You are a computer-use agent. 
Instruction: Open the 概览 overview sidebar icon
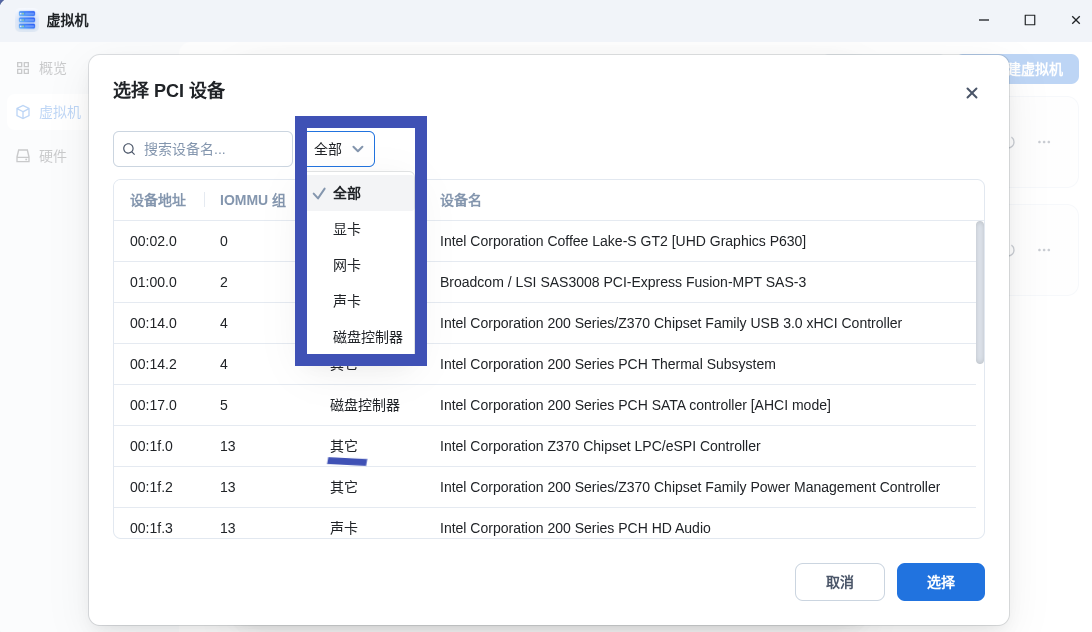(x=23, y=68)
